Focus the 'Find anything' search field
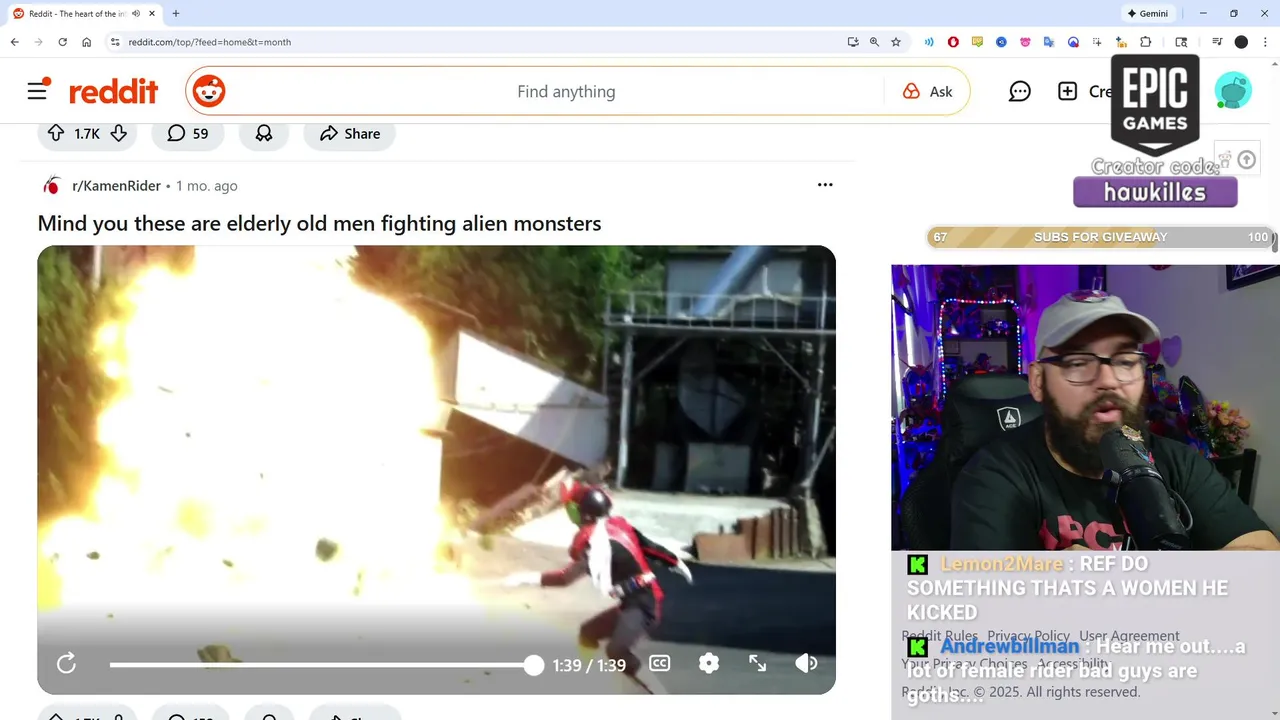The image size is (1280, 720). [x=566, y=92]
